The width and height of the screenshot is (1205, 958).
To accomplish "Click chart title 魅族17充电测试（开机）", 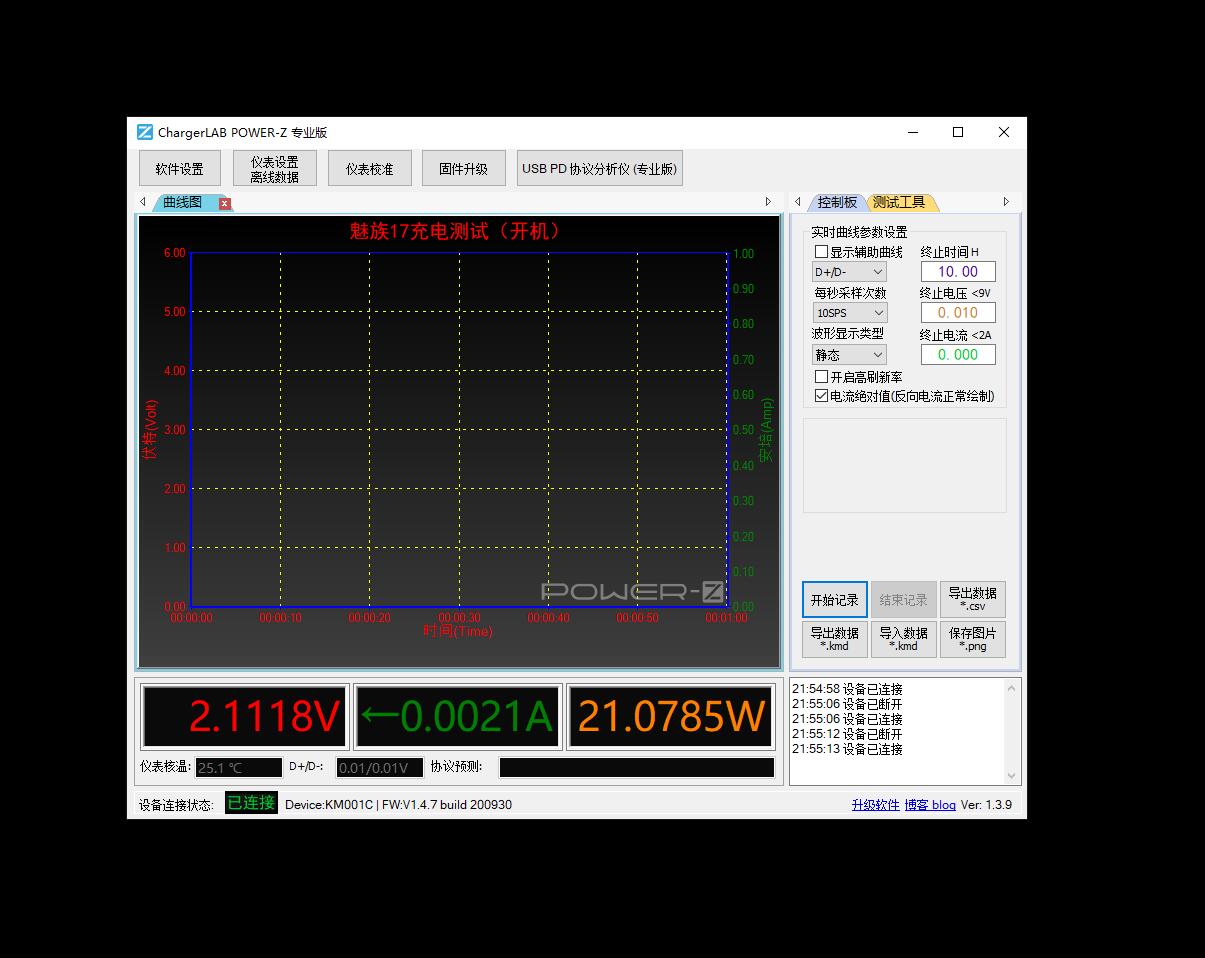I will [x=456, y=231].
